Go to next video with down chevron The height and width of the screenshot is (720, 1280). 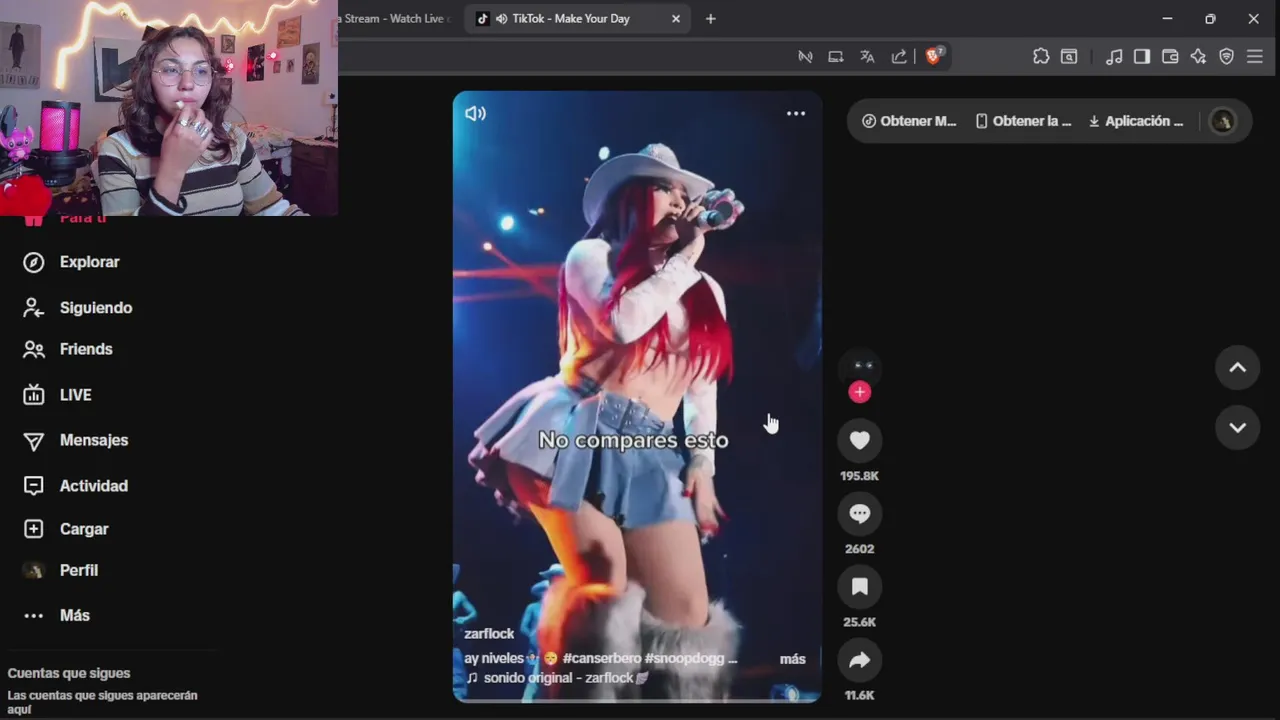(1237, 427)
